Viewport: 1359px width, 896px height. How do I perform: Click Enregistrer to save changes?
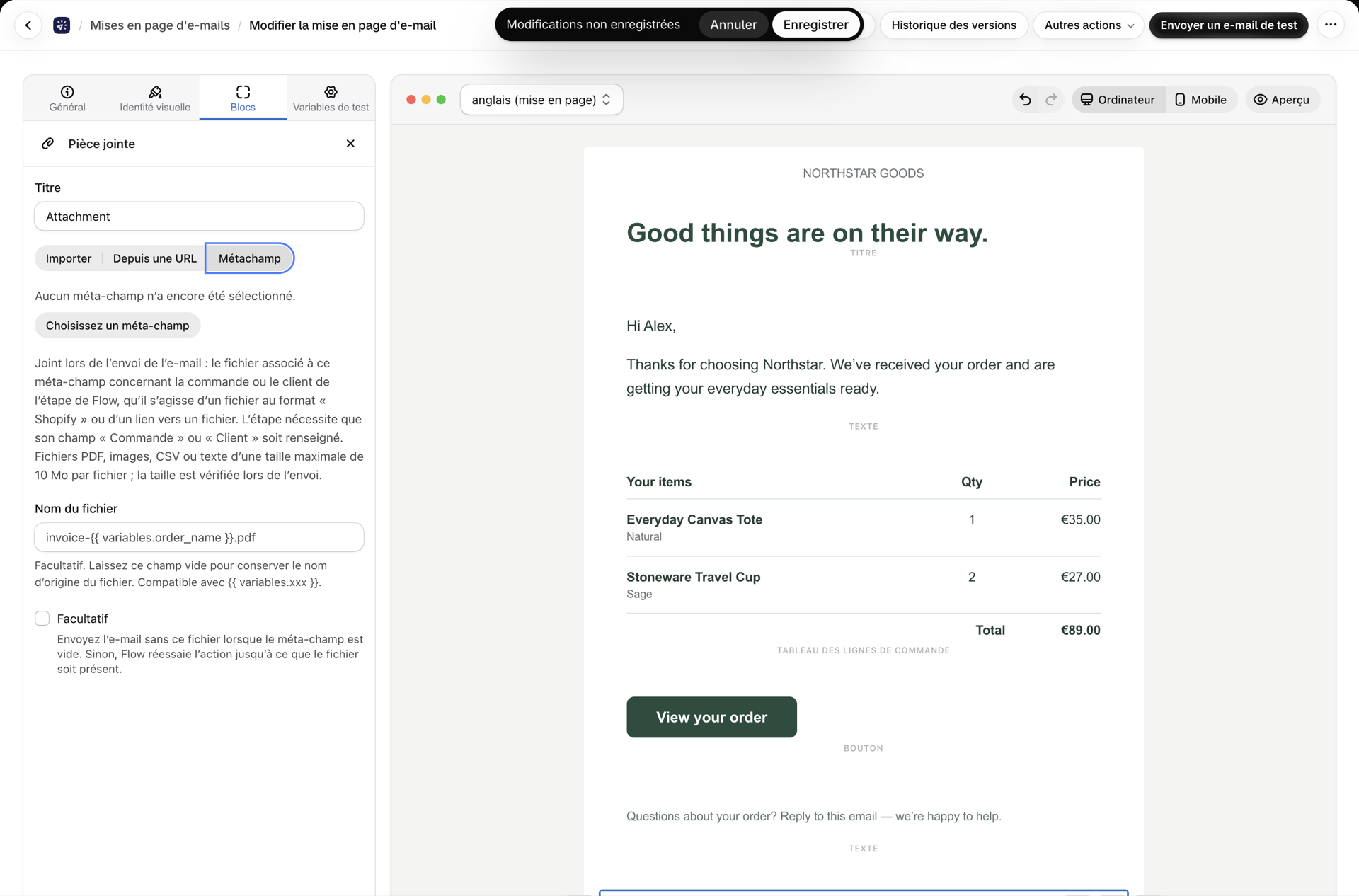(x=815, y=25)
